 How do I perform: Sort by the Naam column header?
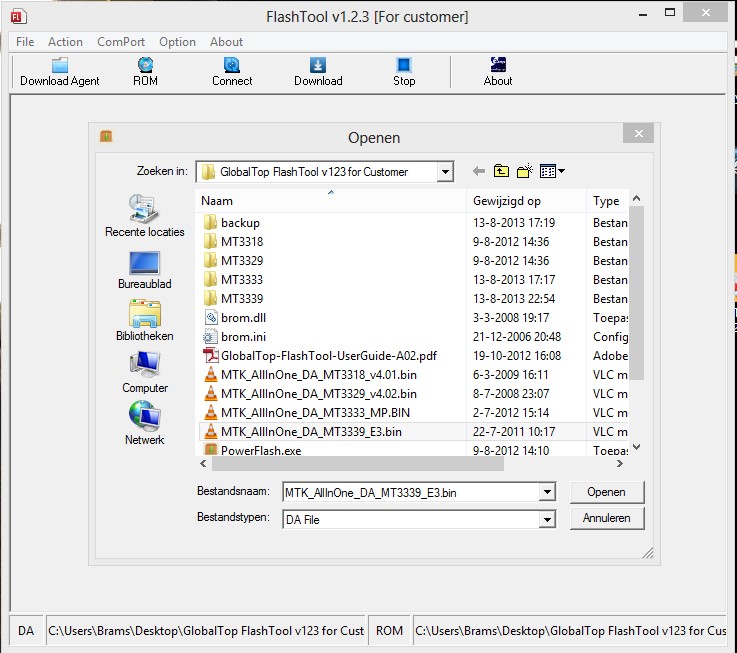(x=331, y=201)
